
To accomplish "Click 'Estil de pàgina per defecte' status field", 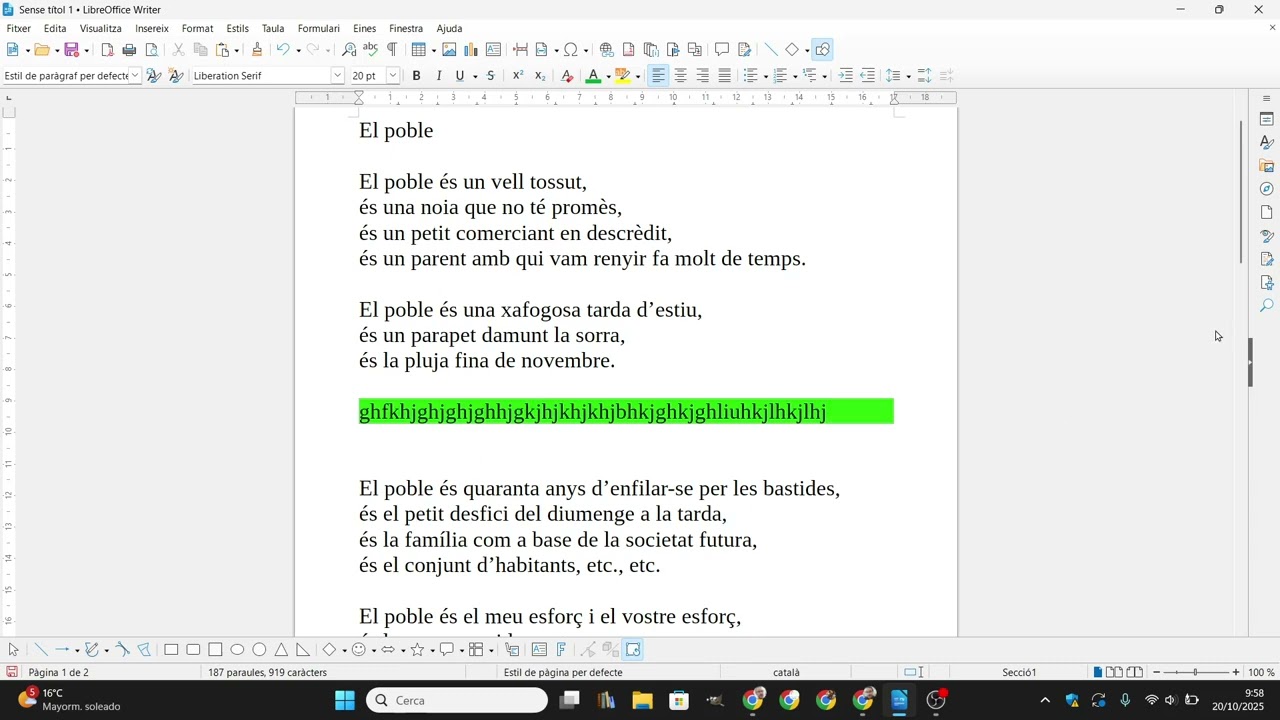I will 563,672.
